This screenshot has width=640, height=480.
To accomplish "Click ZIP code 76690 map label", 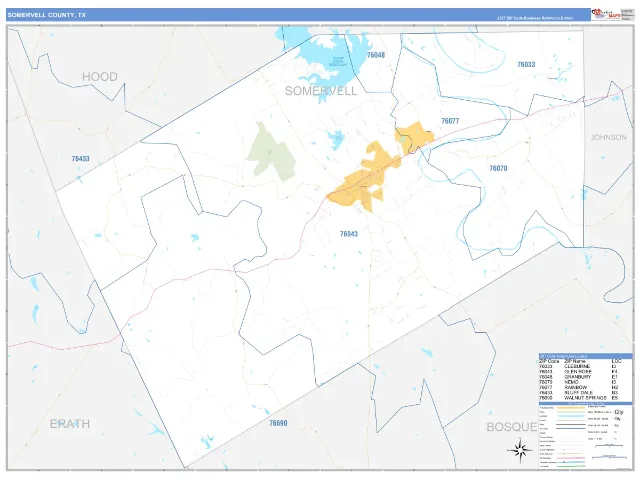I will 278,423.
